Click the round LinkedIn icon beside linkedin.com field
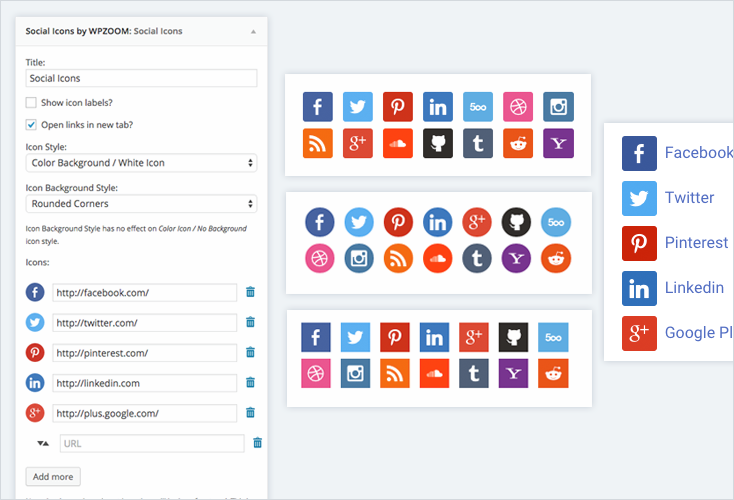The height and width of the screenshot is (500, 734). pos(35,383)
